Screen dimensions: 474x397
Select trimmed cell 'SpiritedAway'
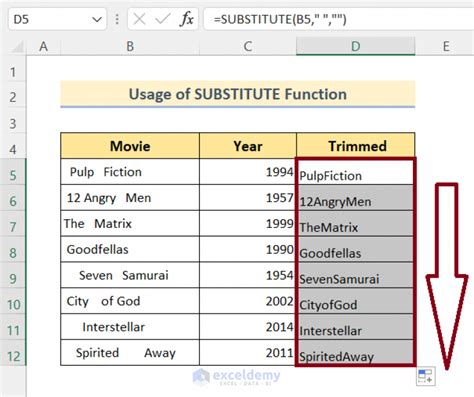[356, 353]
